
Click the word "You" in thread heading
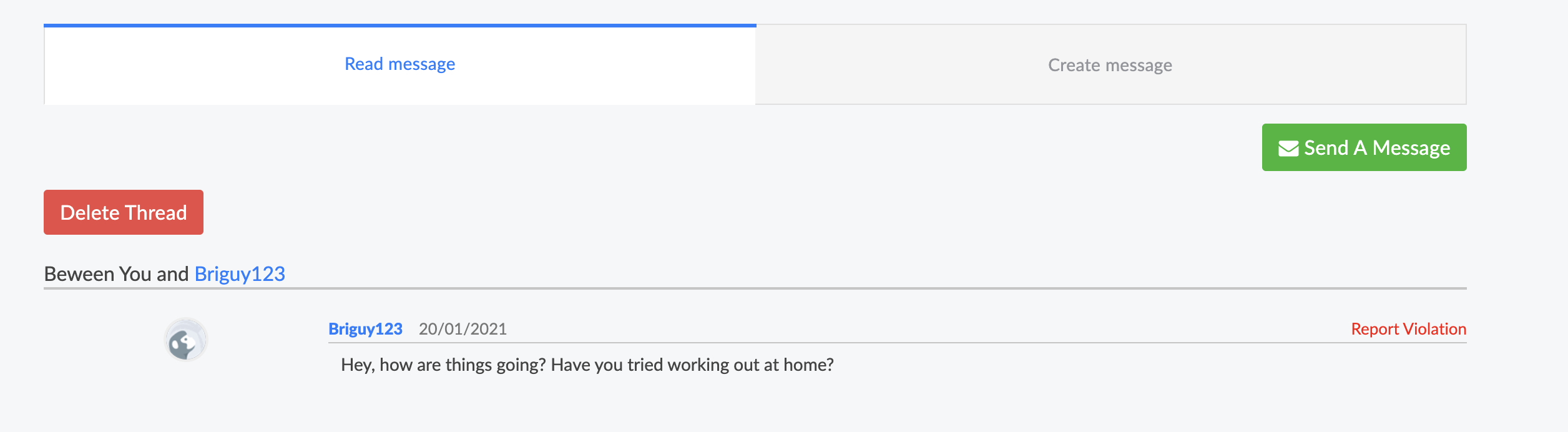point(135,274)
